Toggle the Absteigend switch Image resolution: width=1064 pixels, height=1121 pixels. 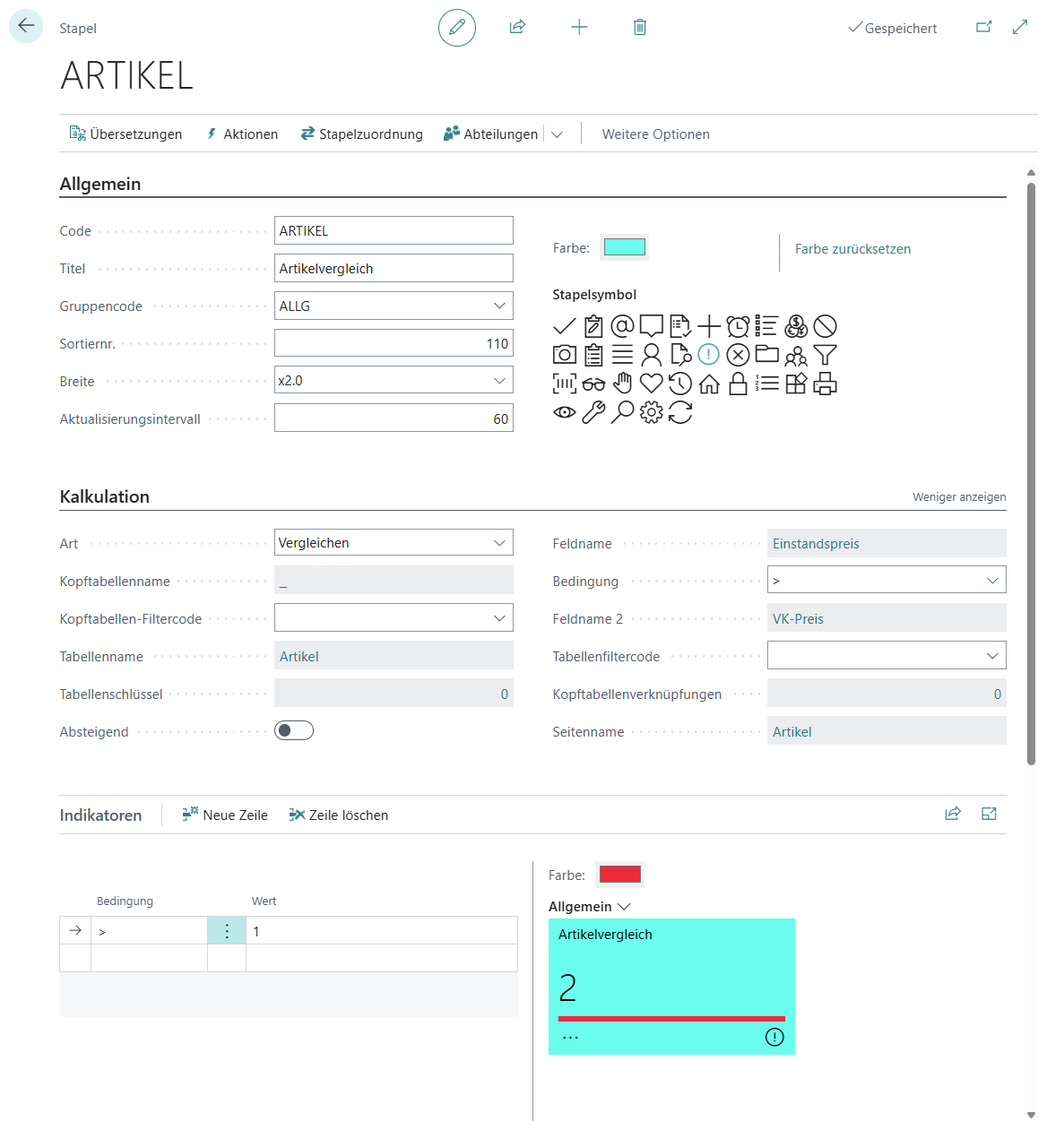[294, 730]
